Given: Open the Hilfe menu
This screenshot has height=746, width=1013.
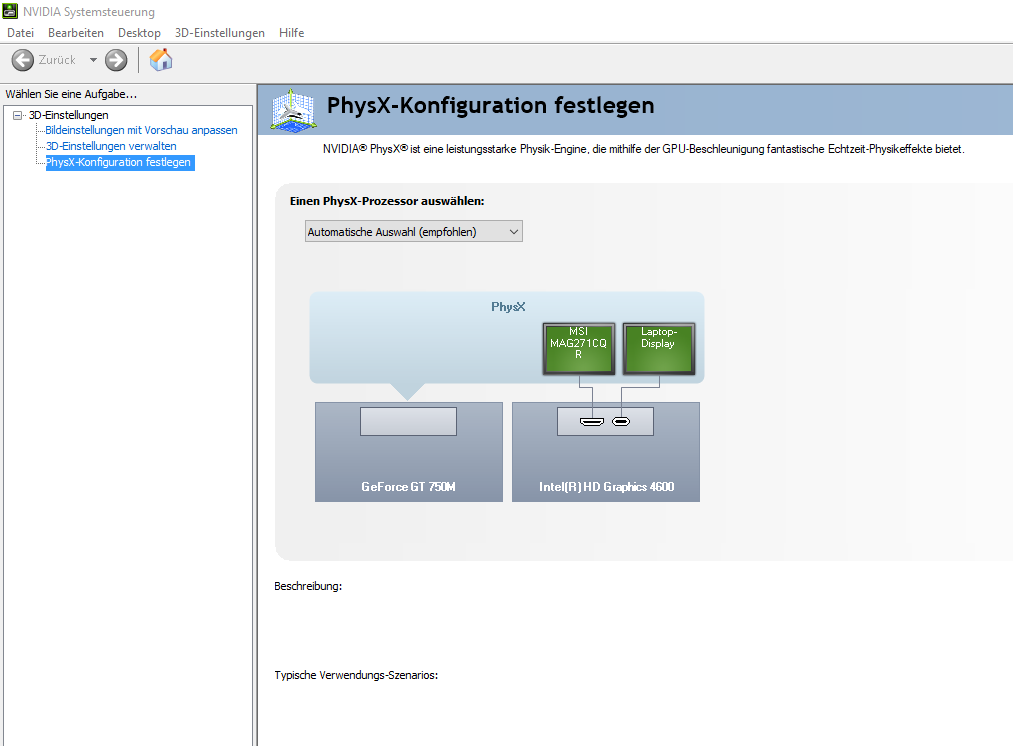Looking at the screenshot, I should coord(291,33).
